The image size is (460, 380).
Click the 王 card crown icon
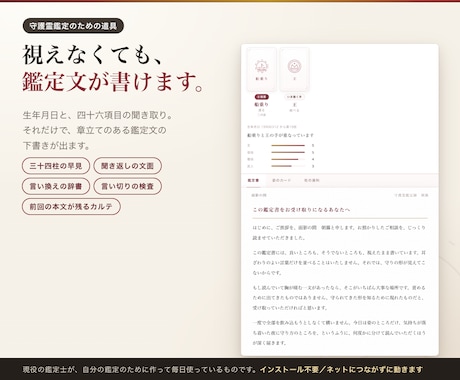294,66
